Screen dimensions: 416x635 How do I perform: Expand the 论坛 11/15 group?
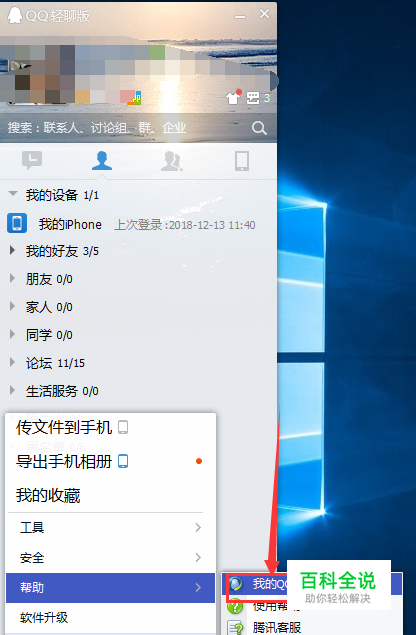12,362
